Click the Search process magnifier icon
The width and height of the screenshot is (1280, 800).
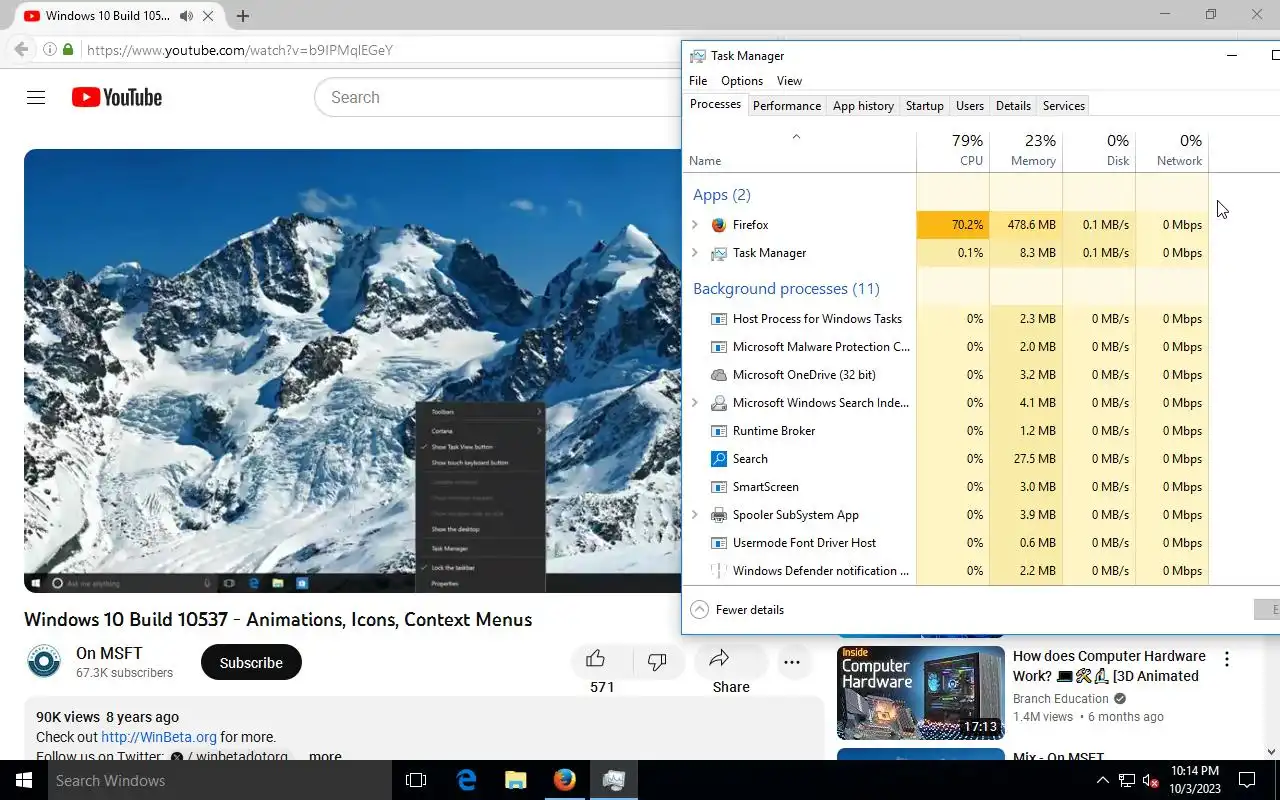click(x=718, y=459)
